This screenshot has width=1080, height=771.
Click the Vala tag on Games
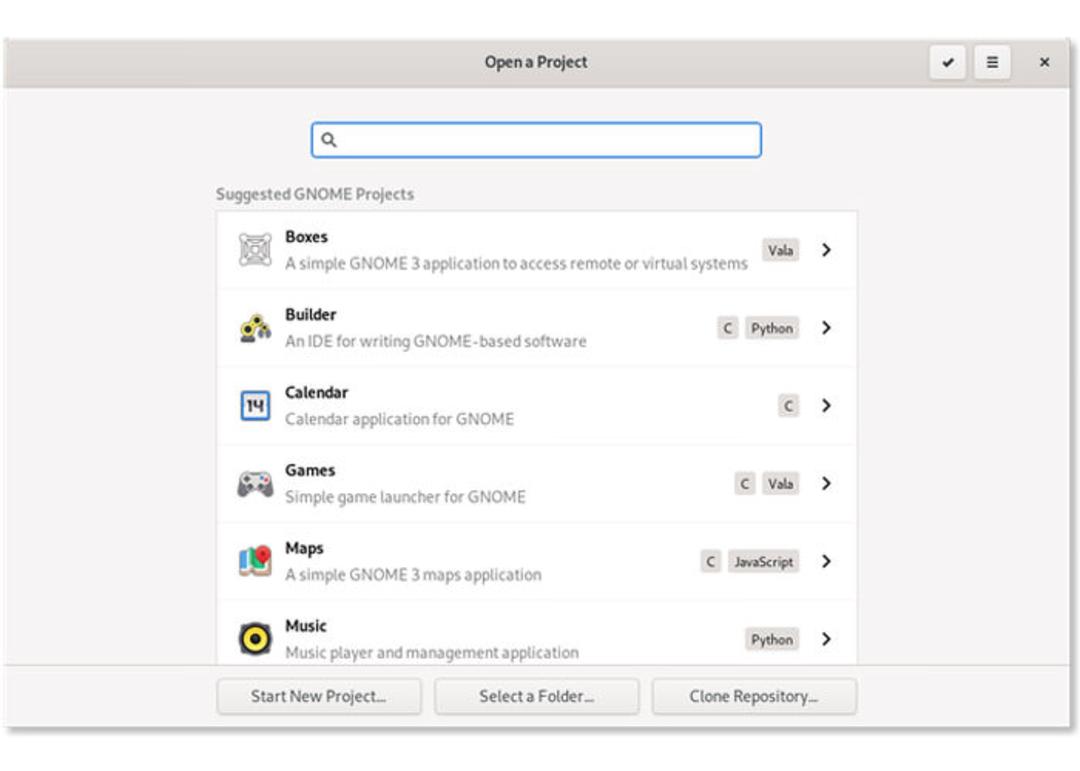780,484
